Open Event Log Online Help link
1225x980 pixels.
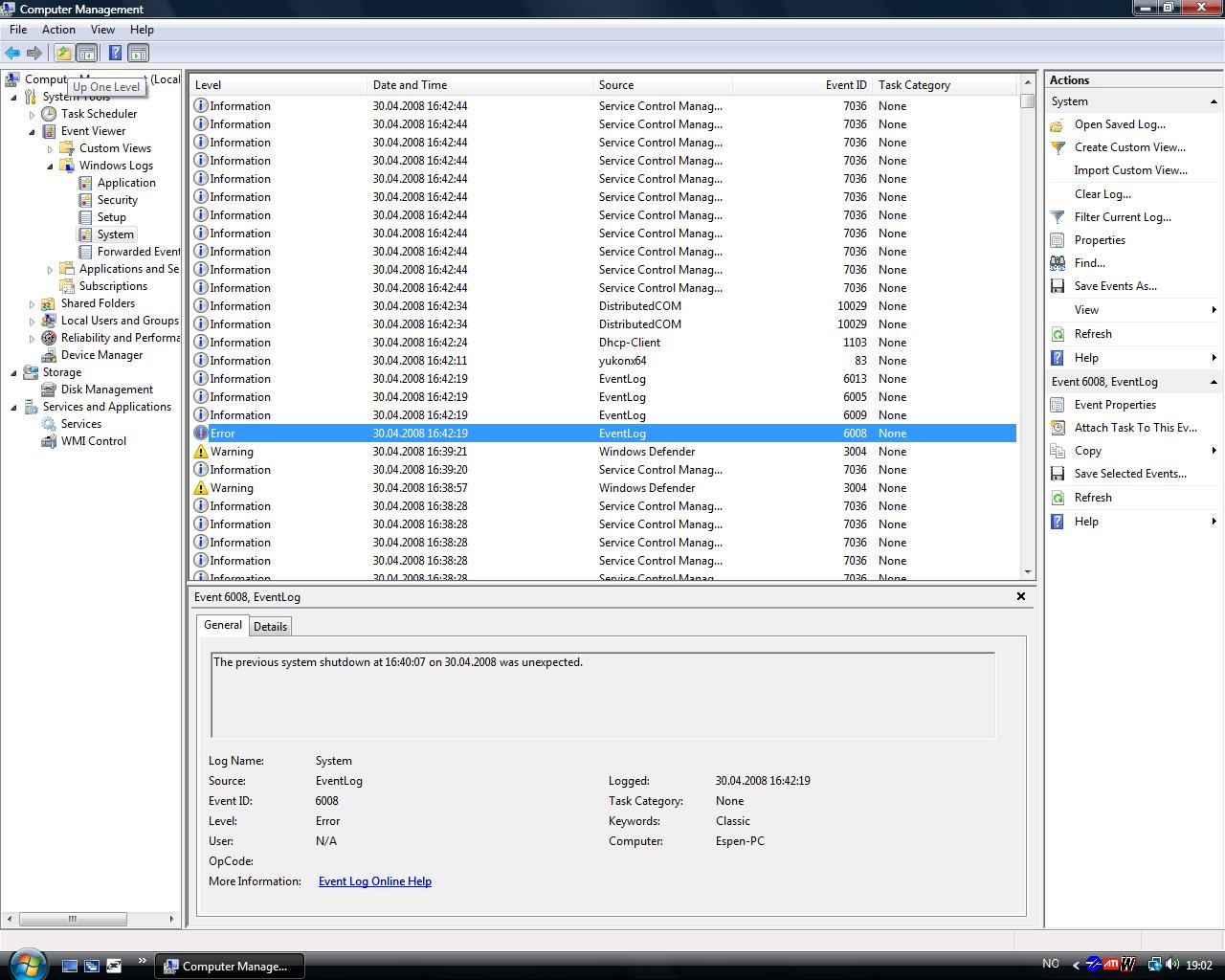click(375, 881)
